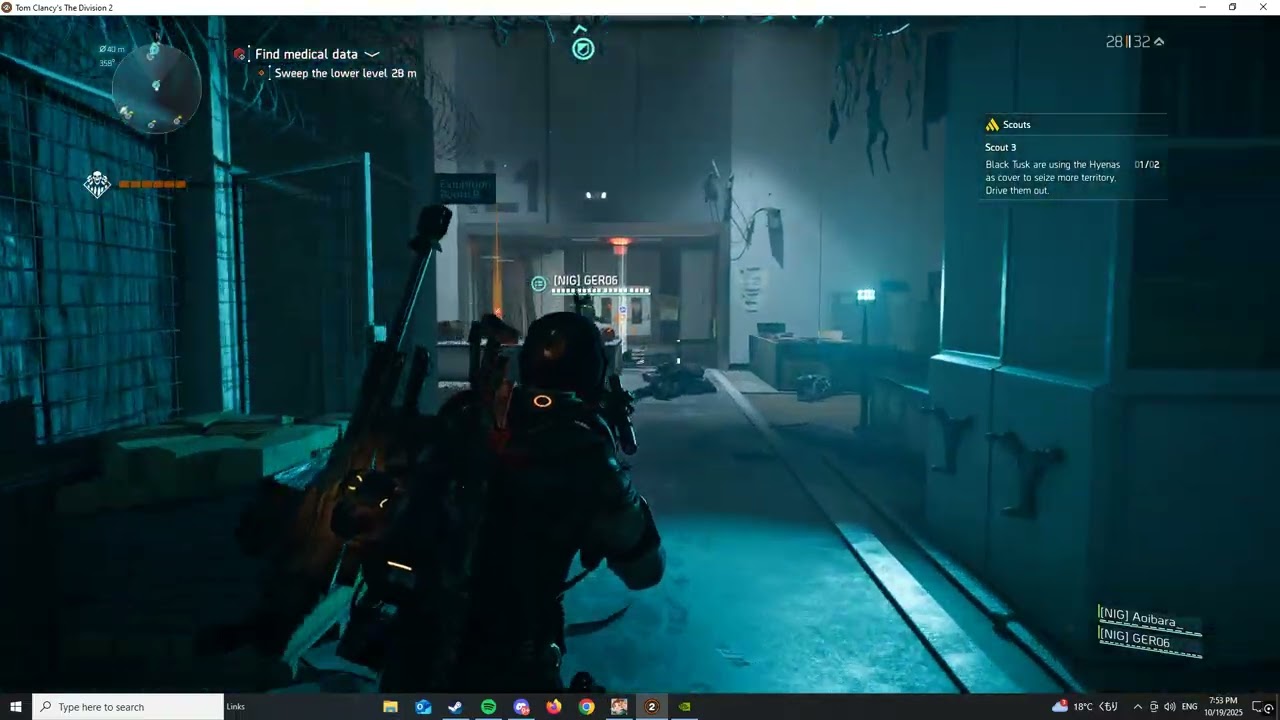Click the GER06 teammate health bar segment
The height and width of the screenshot is (720, 1280).
pos(601,291)
